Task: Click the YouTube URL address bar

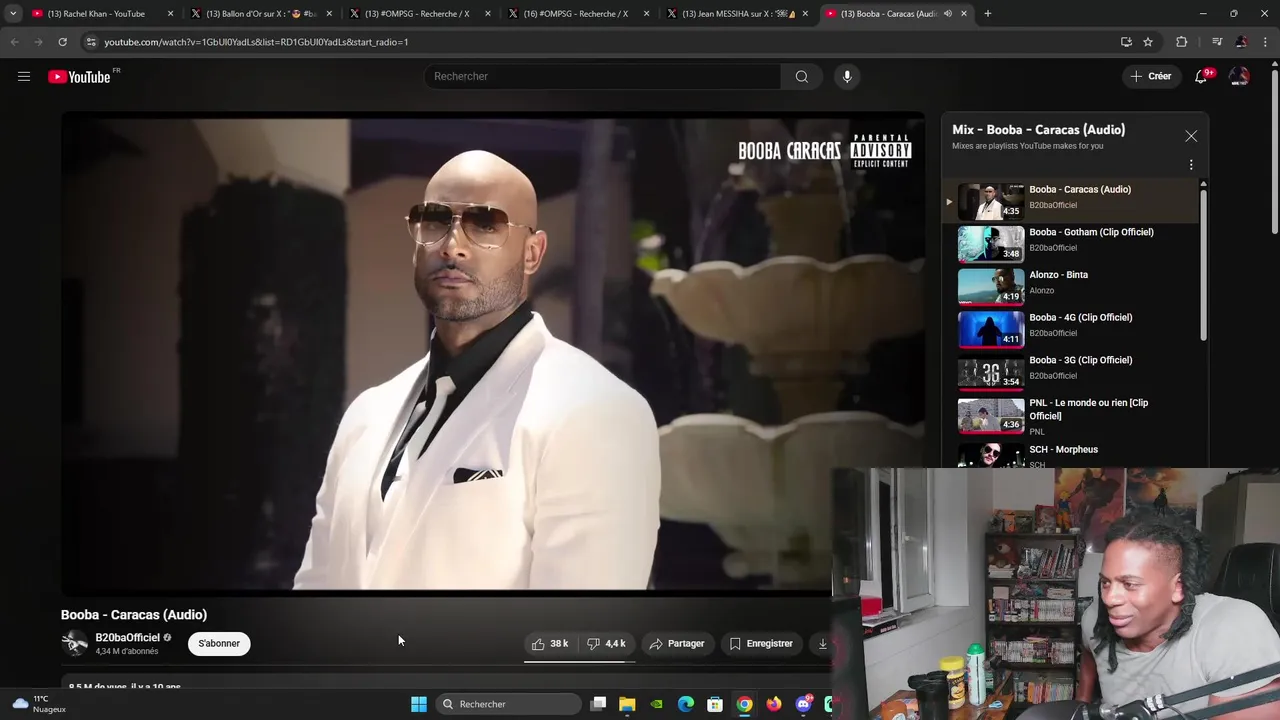Action: pyautogui.click(x=600, y=42)
